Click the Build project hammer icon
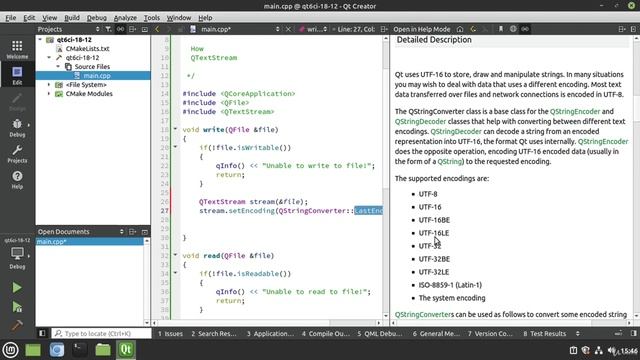 coord(17,325)
